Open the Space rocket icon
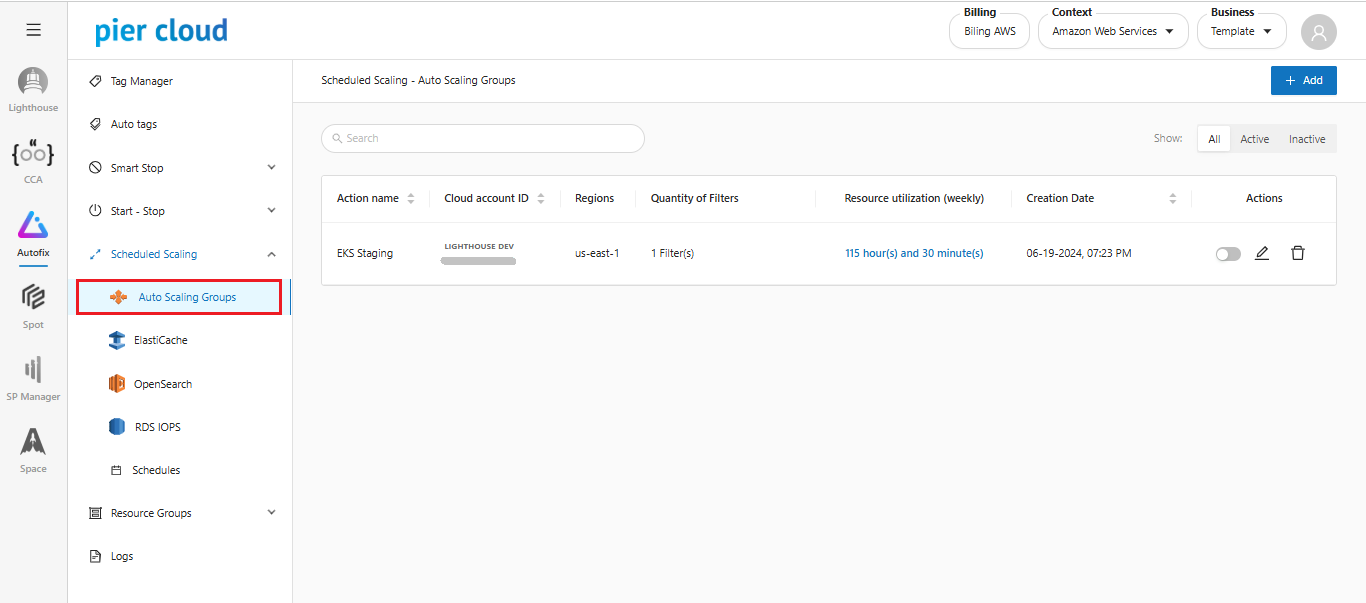The height and width of the screenshot is (603, 1366). click(33, 442)
